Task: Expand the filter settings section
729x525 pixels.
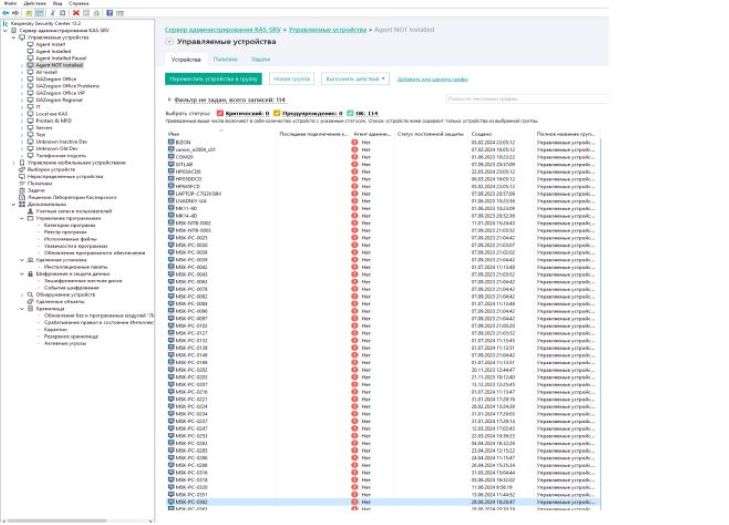Action: click(169, 100)
